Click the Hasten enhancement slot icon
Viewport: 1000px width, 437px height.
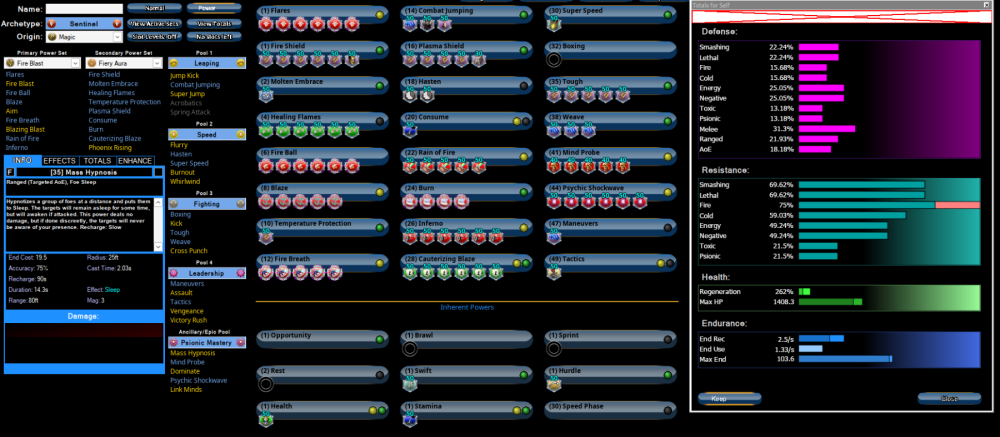[x=410, y=95]
